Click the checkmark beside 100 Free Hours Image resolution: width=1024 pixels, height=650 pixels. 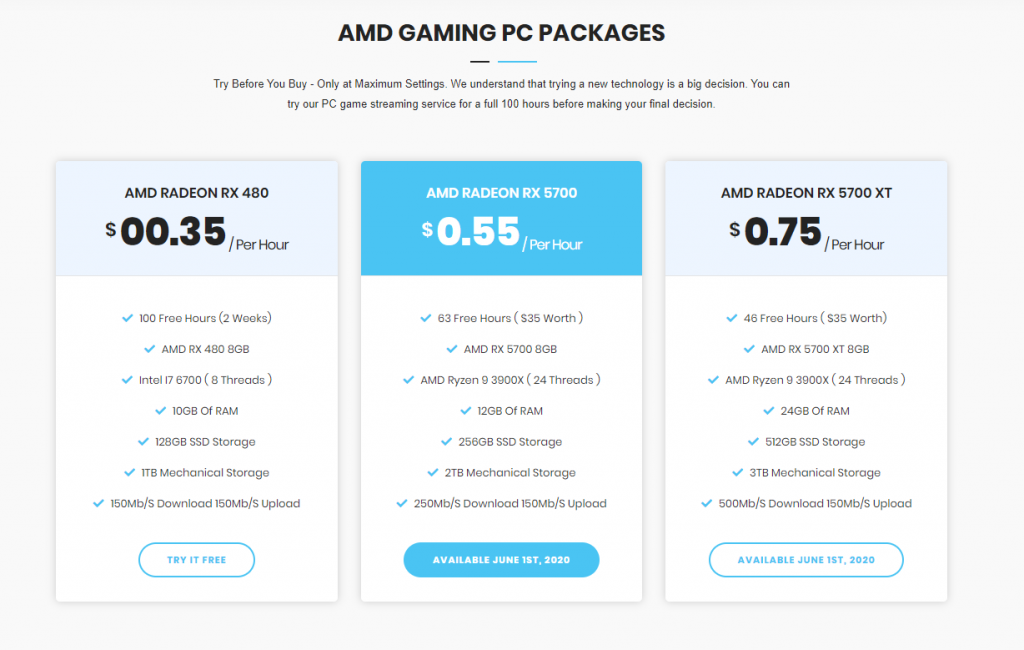pyautogui.click(x=127, y=318)
